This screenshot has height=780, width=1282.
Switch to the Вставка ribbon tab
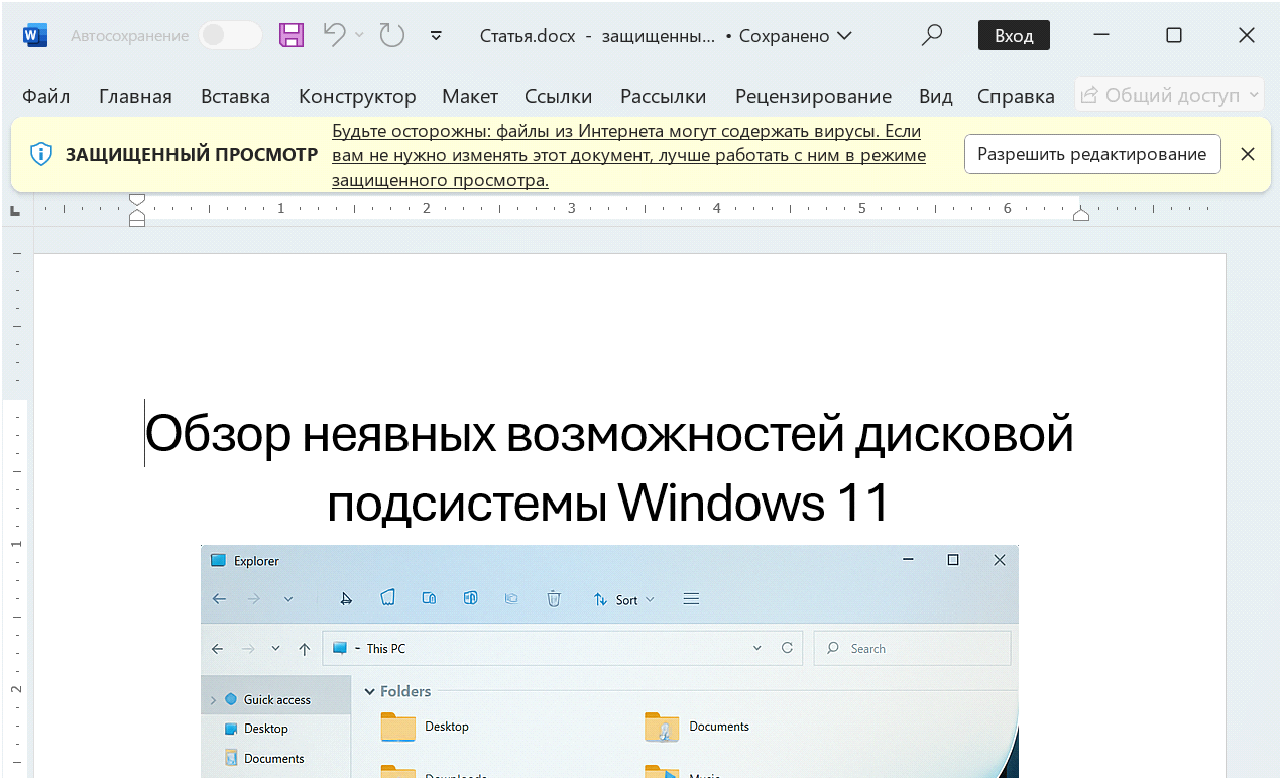coord(235,95)
